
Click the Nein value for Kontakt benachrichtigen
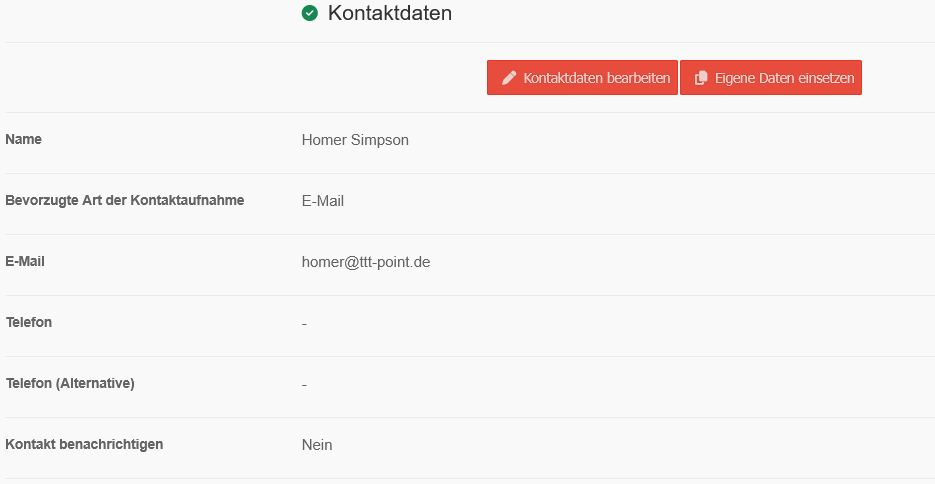click(x=317, y=445)
